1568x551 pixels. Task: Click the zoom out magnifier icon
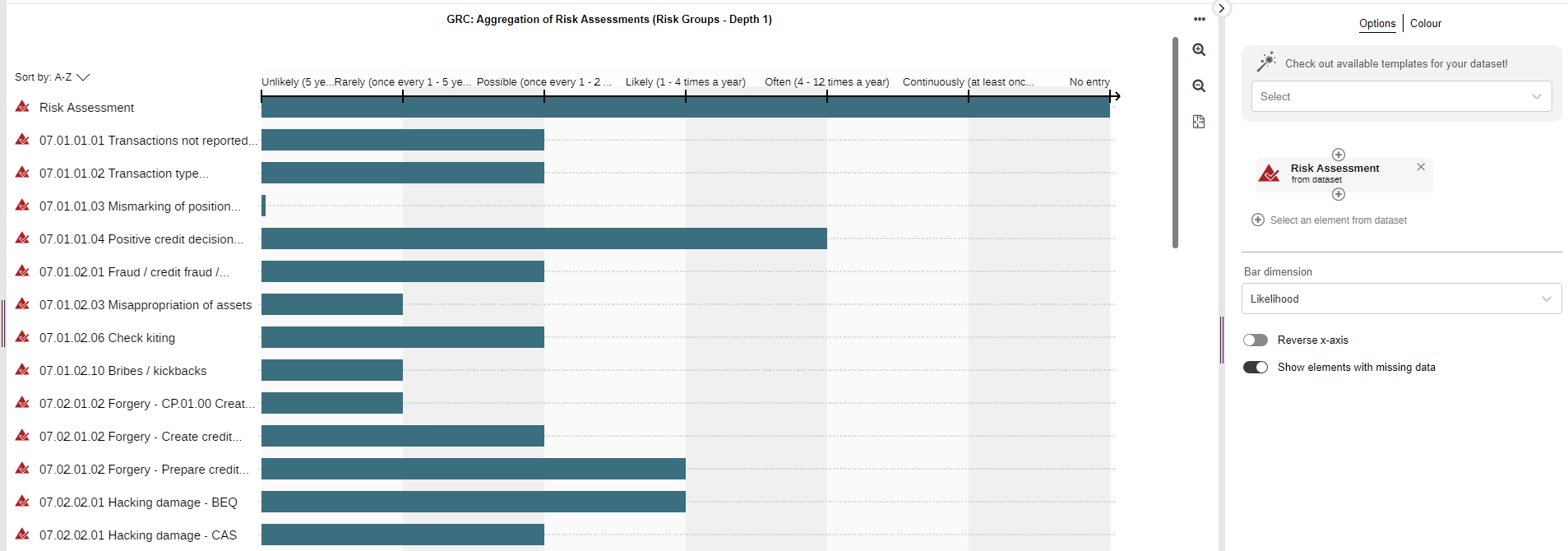point(1199,86)
